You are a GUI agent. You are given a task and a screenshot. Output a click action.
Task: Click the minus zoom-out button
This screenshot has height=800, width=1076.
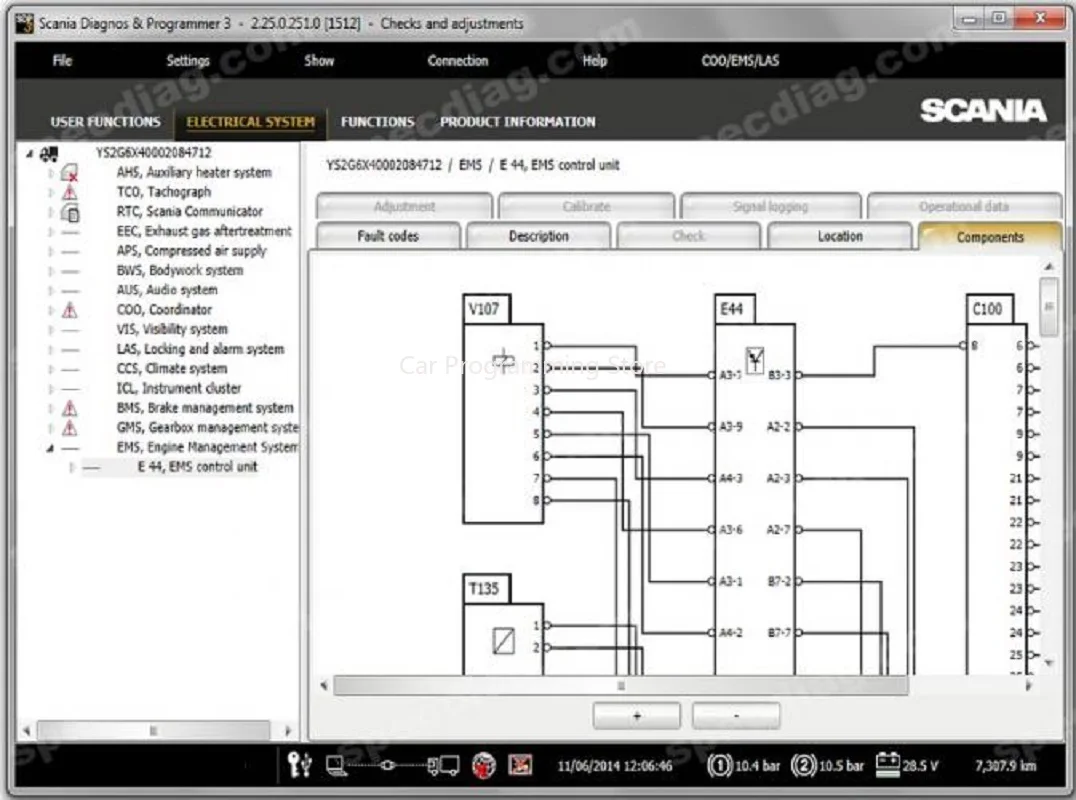pyautogui.click(x=736, y=716)
